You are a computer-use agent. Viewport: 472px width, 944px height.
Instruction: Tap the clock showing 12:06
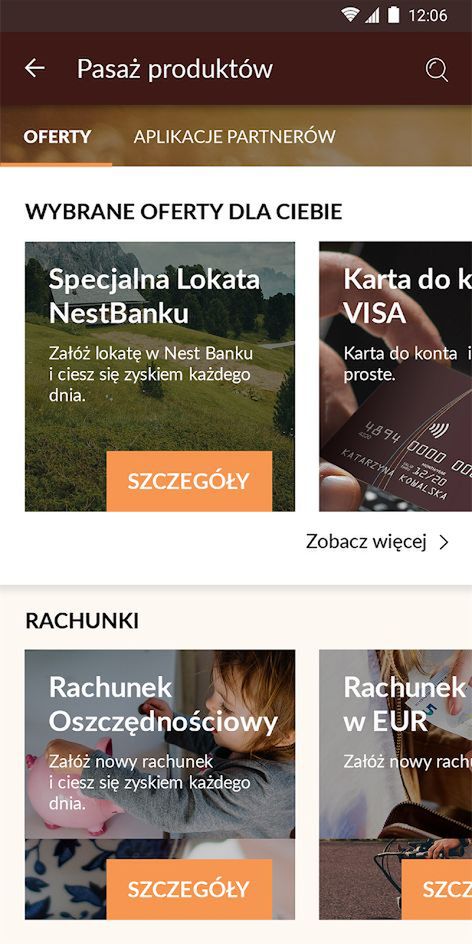point(427,16)
